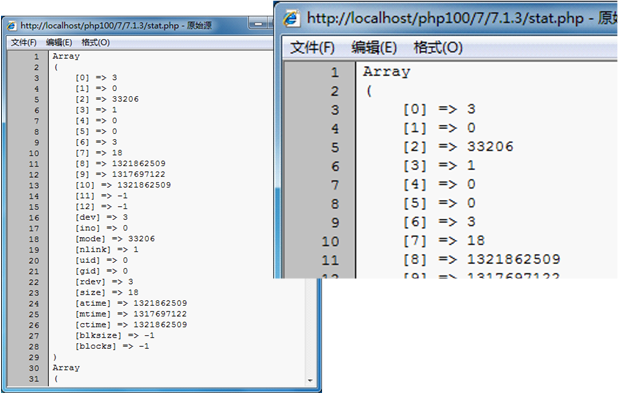Click the scroll-down arrow in the left window
This screenshot has width=618, height=394.
coord(310,380)
